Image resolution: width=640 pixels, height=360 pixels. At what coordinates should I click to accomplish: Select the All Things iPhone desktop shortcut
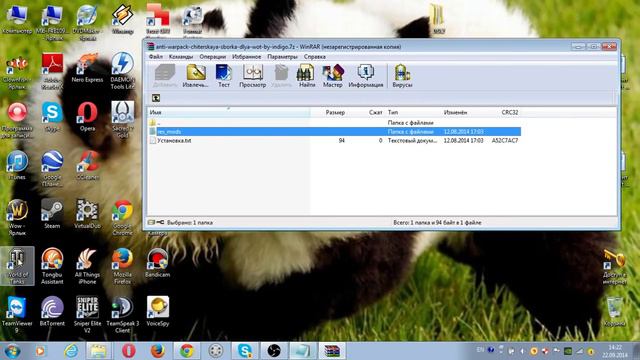(87, 265)
